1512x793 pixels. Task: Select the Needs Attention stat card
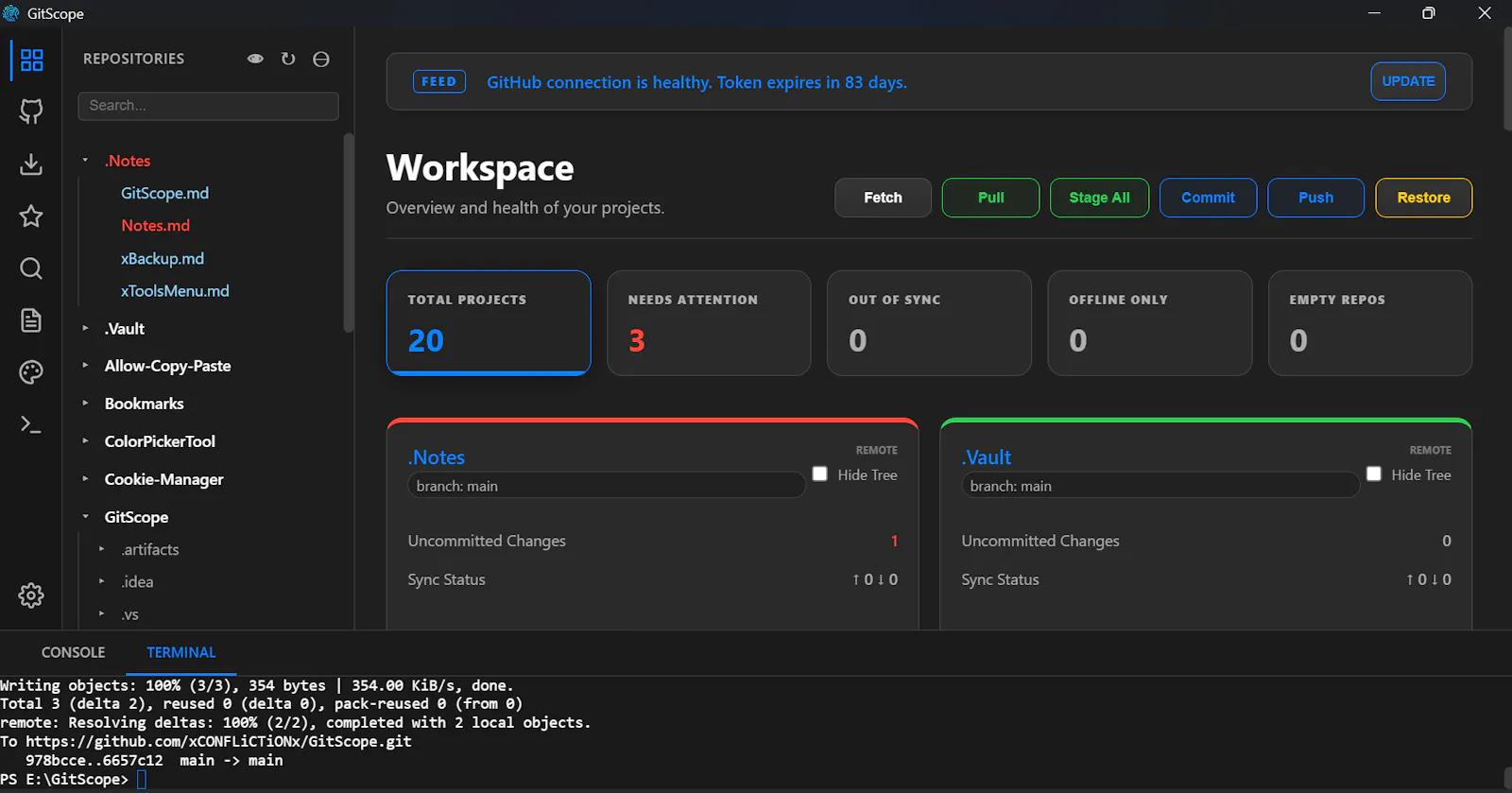[x=709, y=323]
